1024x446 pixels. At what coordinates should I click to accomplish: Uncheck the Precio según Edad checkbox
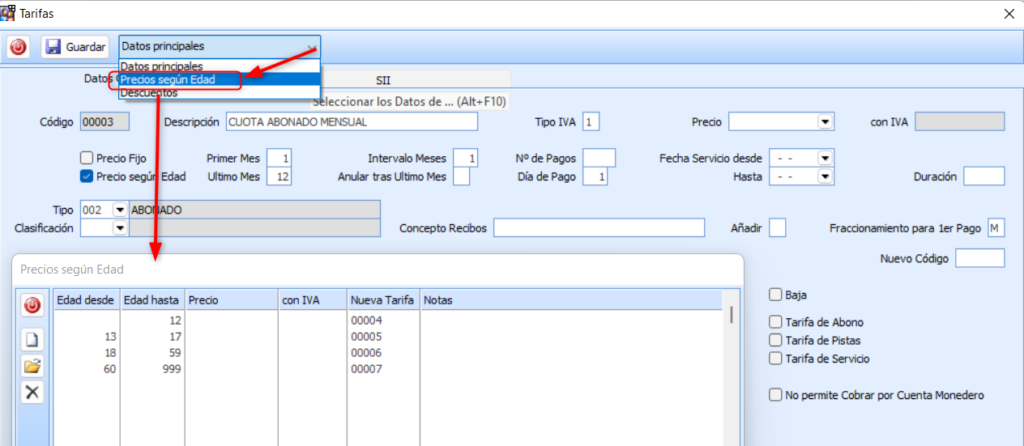click(x=86, y=177)
